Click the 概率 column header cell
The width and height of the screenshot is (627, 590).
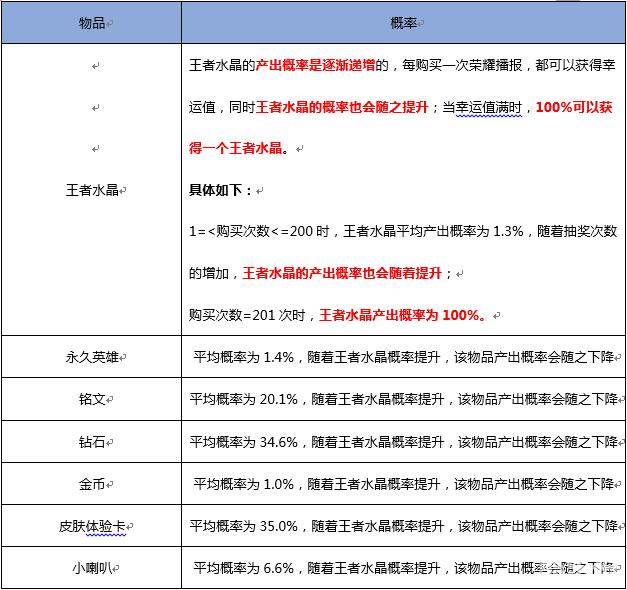(402, 22)
